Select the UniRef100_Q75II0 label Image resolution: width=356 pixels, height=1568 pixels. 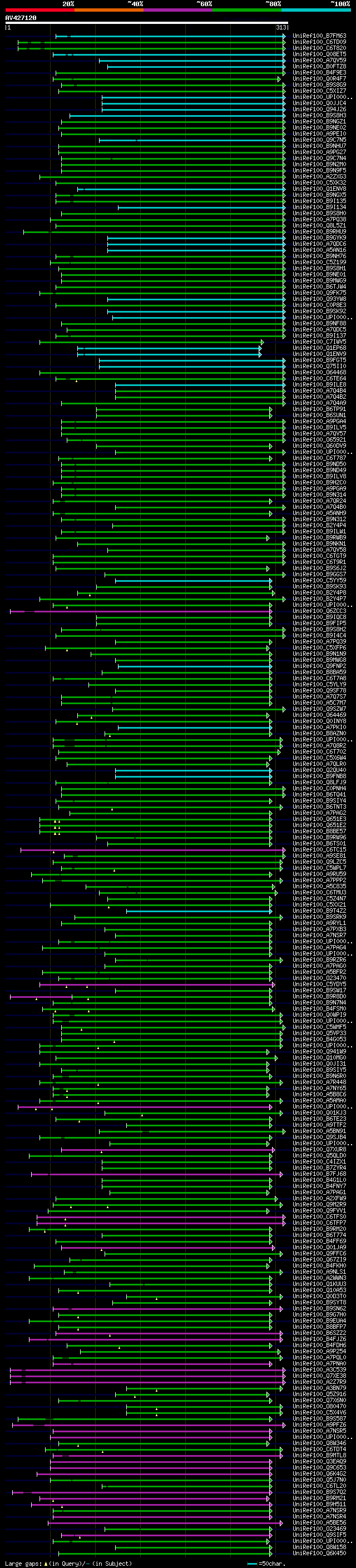(319, 366)
